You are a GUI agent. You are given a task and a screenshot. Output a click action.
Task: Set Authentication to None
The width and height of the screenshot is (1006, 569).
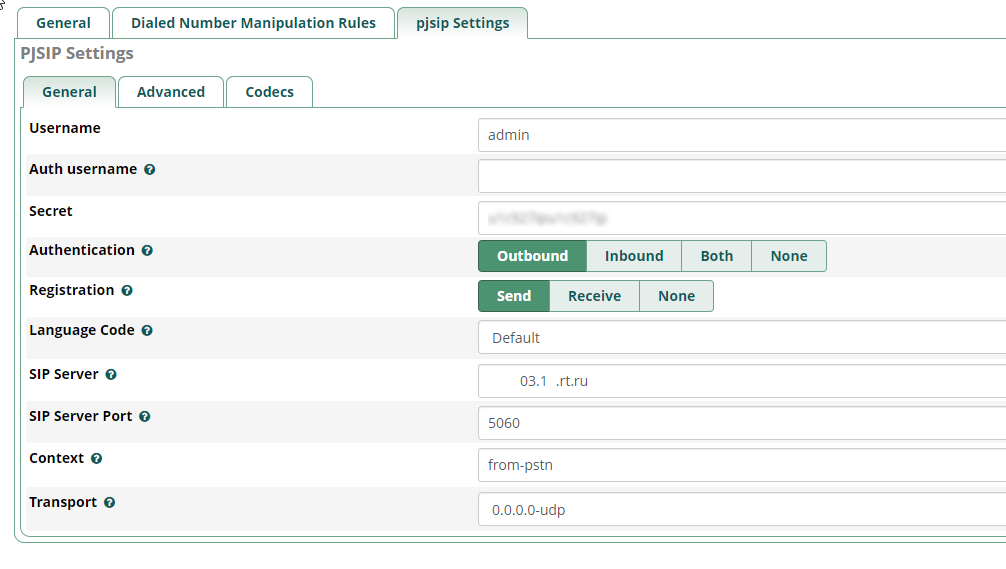(788, 256)
